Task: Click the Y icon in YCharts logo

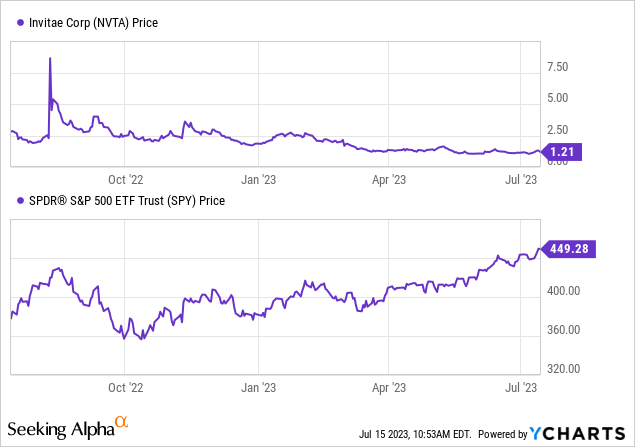Action: tap(540, 433)
